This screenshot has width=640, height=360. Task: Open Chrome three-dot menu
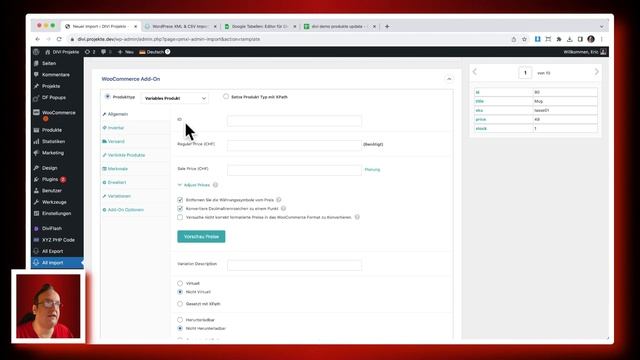tap(602, 39)
